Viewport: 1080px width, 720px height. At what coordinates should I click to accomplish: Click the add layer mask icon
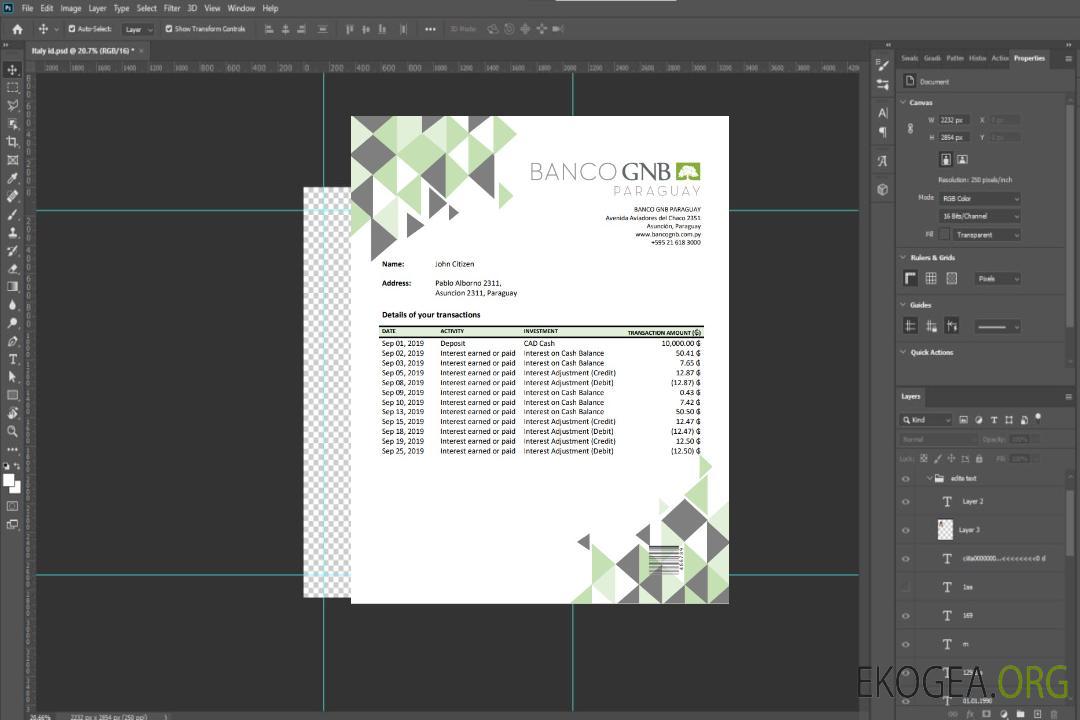tap(986, 714)
